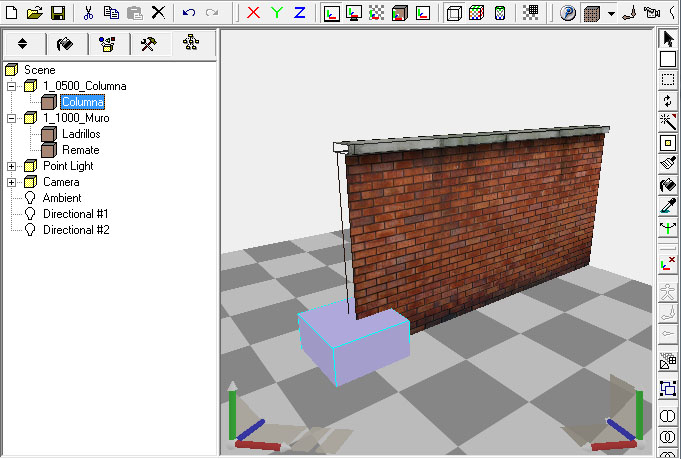Switch to the hammer and wrench tools tab
This screenshot has width=681, height=459.
click(x=148, y=45)
